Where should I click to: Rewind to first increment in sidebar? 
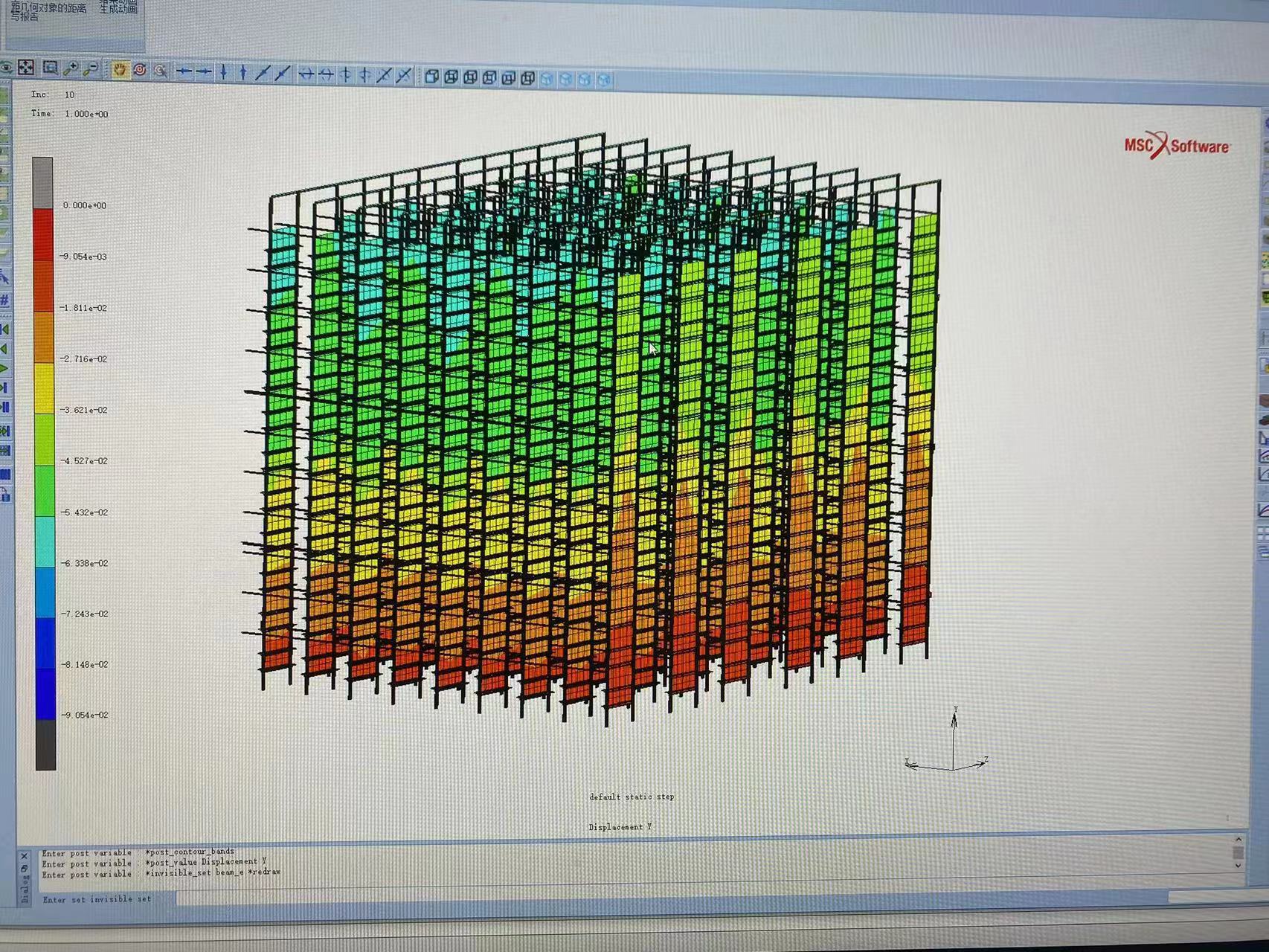4,329
